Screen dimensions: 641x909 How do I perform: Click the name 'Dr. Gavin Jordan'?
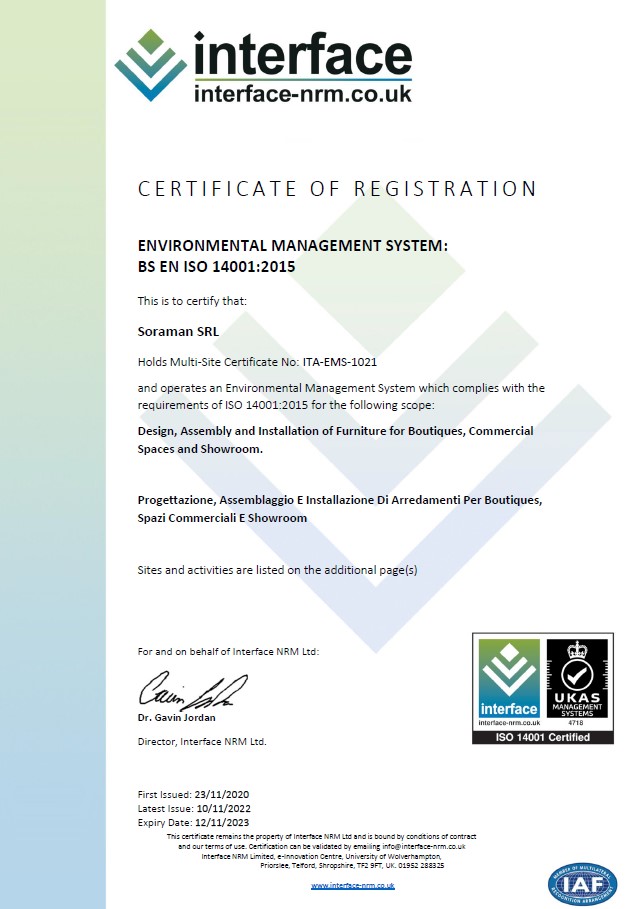tap(177, 718)
